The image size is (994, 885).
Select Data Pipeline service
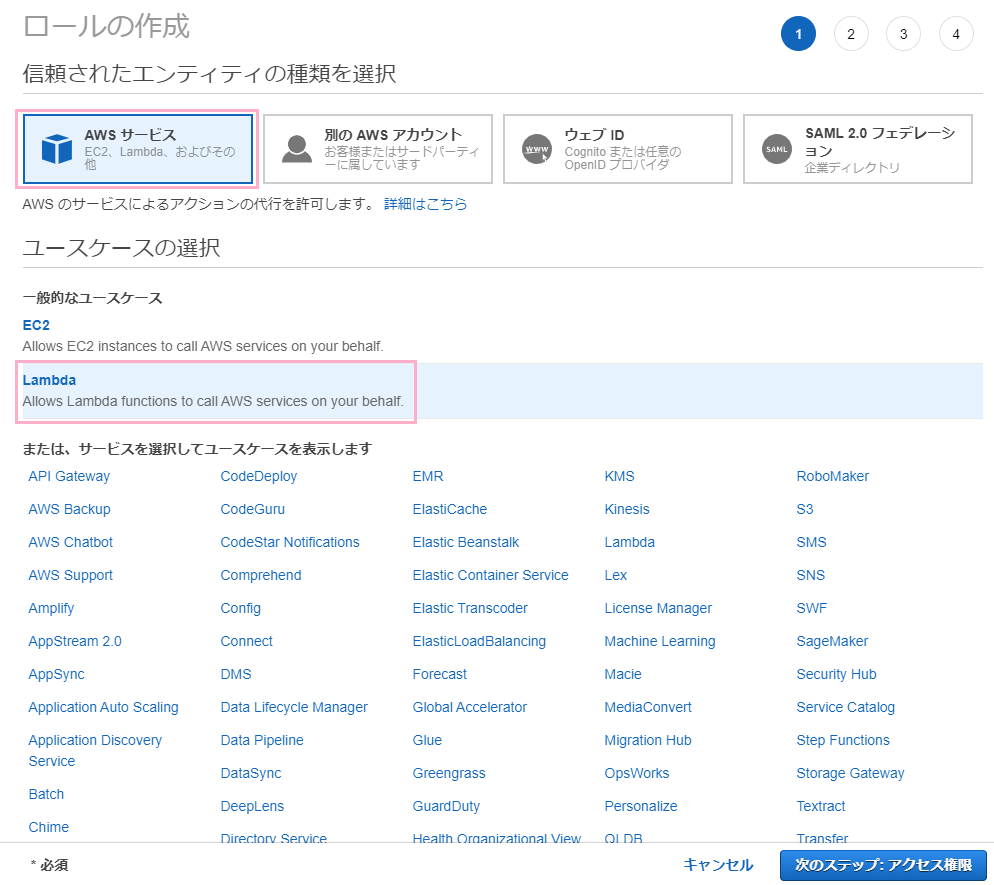262,740
